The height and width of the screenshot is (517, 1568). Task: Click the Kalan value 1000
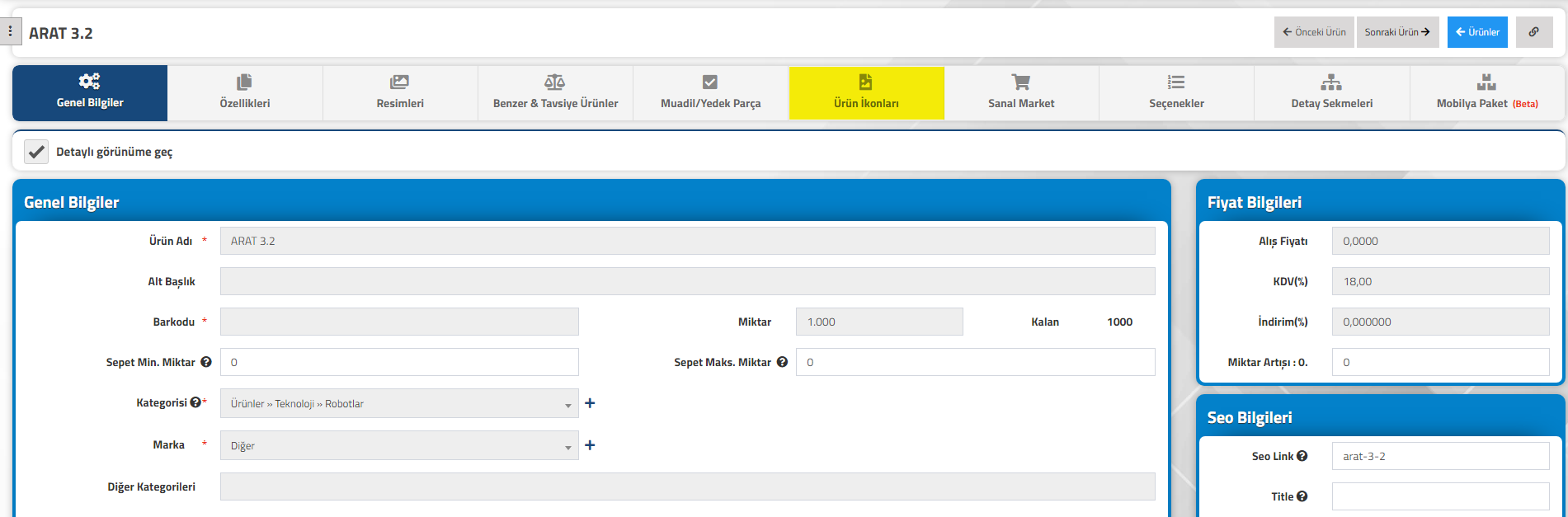[1119, 322]
